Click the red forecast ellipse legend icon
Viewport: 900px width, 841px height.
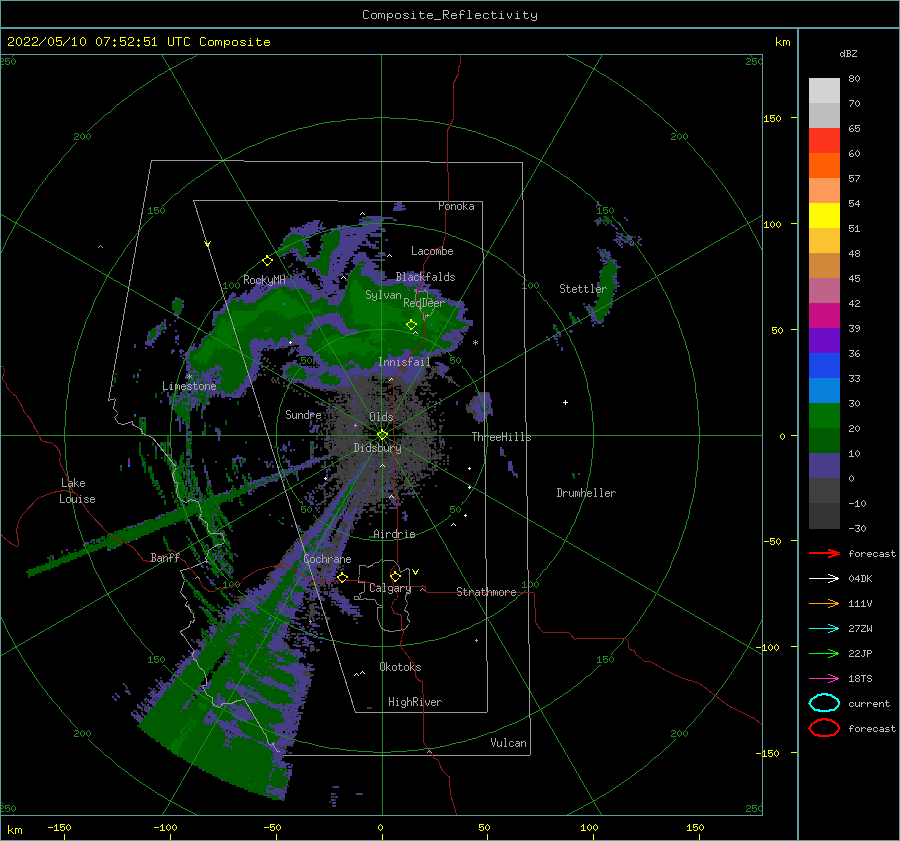click(x=824, y=728)
